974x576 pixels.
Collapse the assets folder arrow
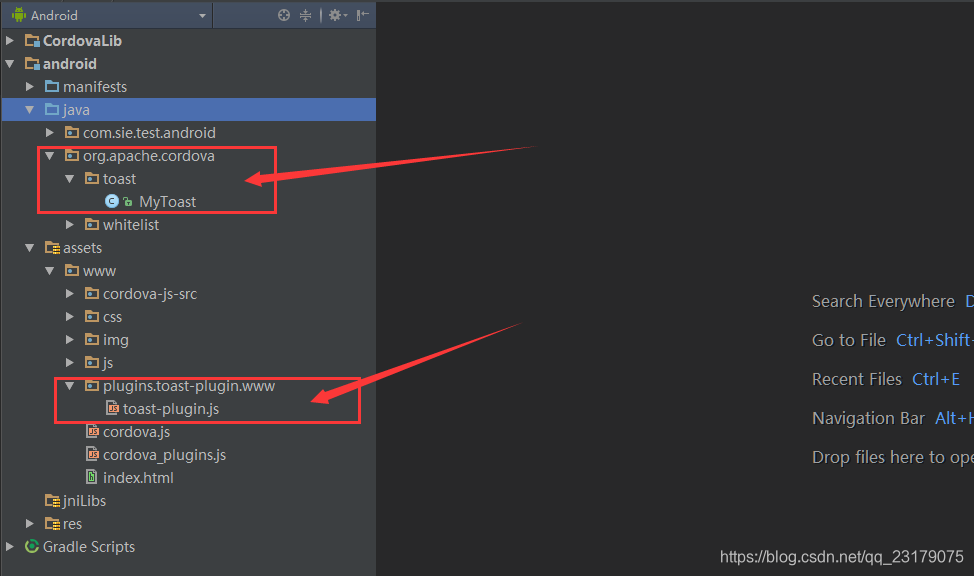click(x=30, y=248)
